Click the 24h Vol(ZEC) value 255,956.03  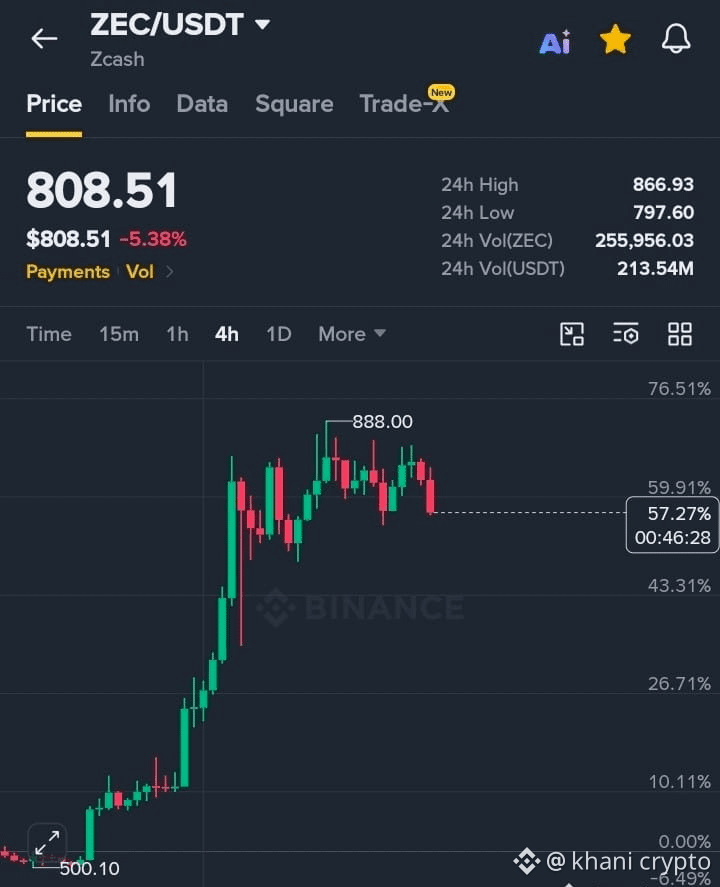click(644, 240)
